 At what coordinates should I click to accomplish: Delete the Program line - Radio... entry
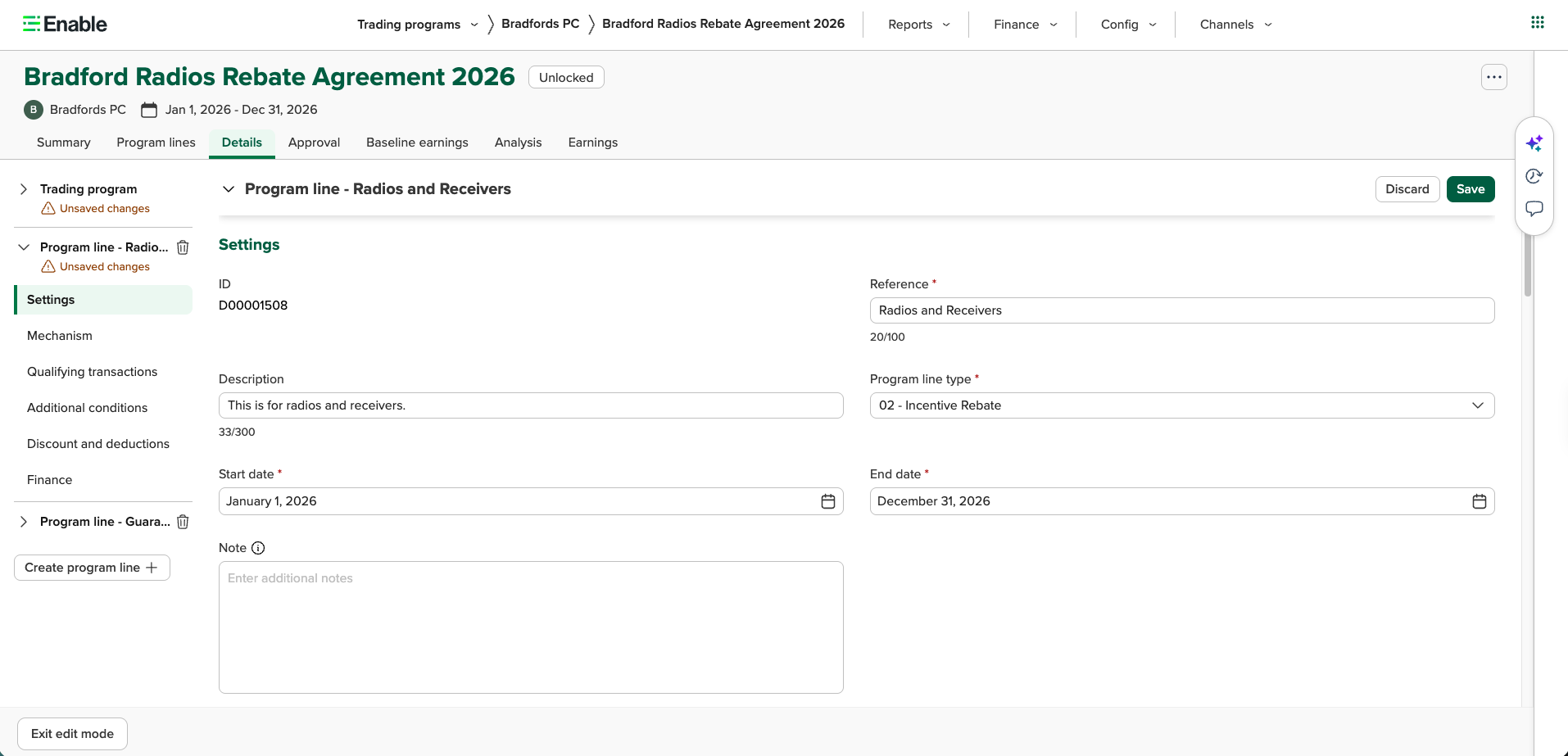[184, 247]
